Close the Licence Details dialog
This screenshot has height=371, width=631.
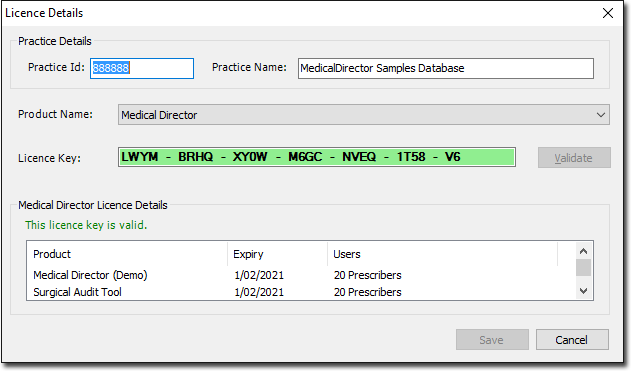(608, 13)
